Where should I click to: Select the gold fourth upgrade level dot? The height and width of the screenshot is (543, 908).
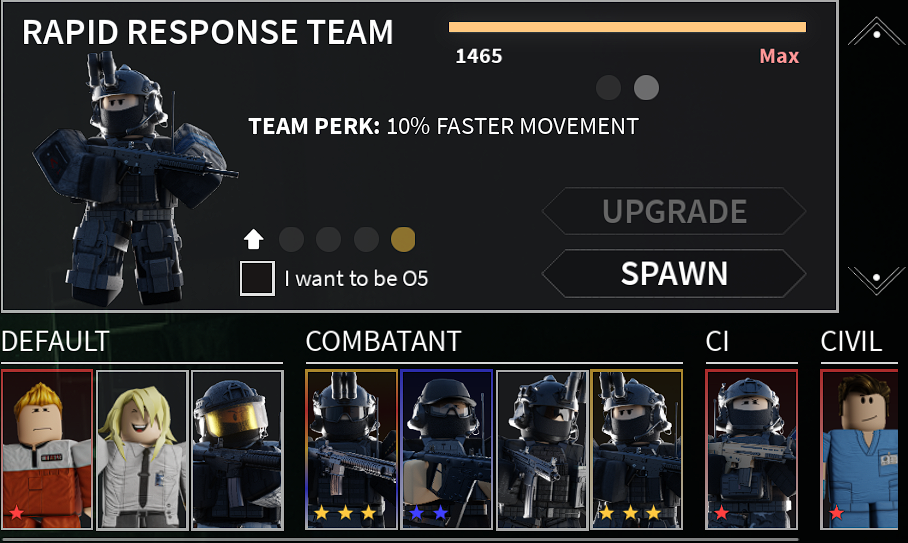coord(403,239)
